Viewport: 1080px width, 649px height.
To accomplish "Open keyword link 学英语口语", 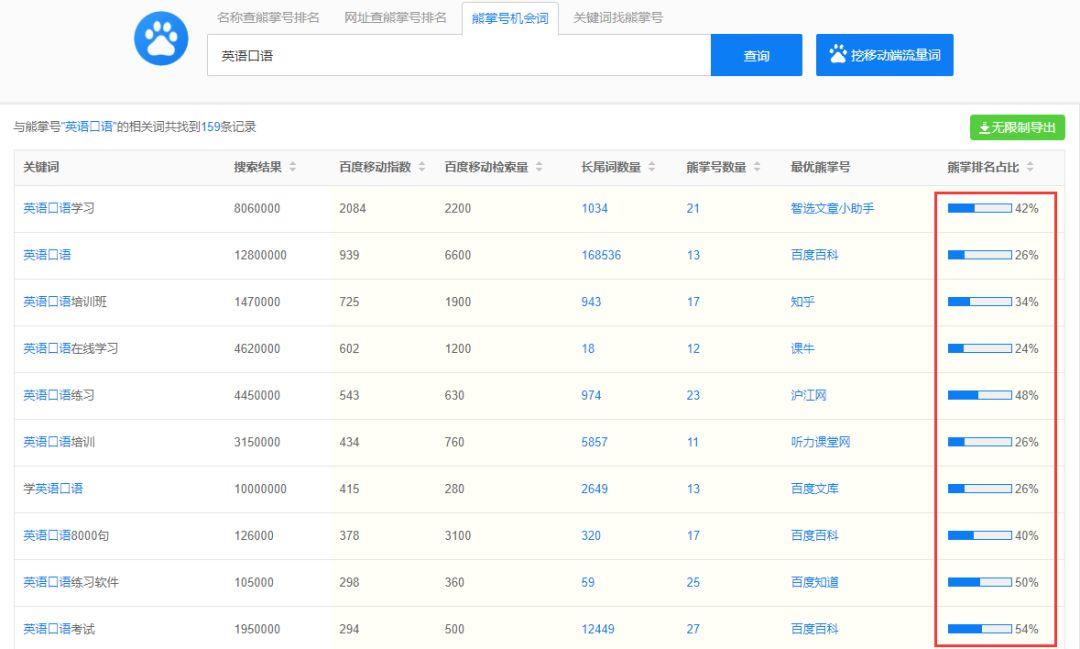I will click(x=53, y=488).
